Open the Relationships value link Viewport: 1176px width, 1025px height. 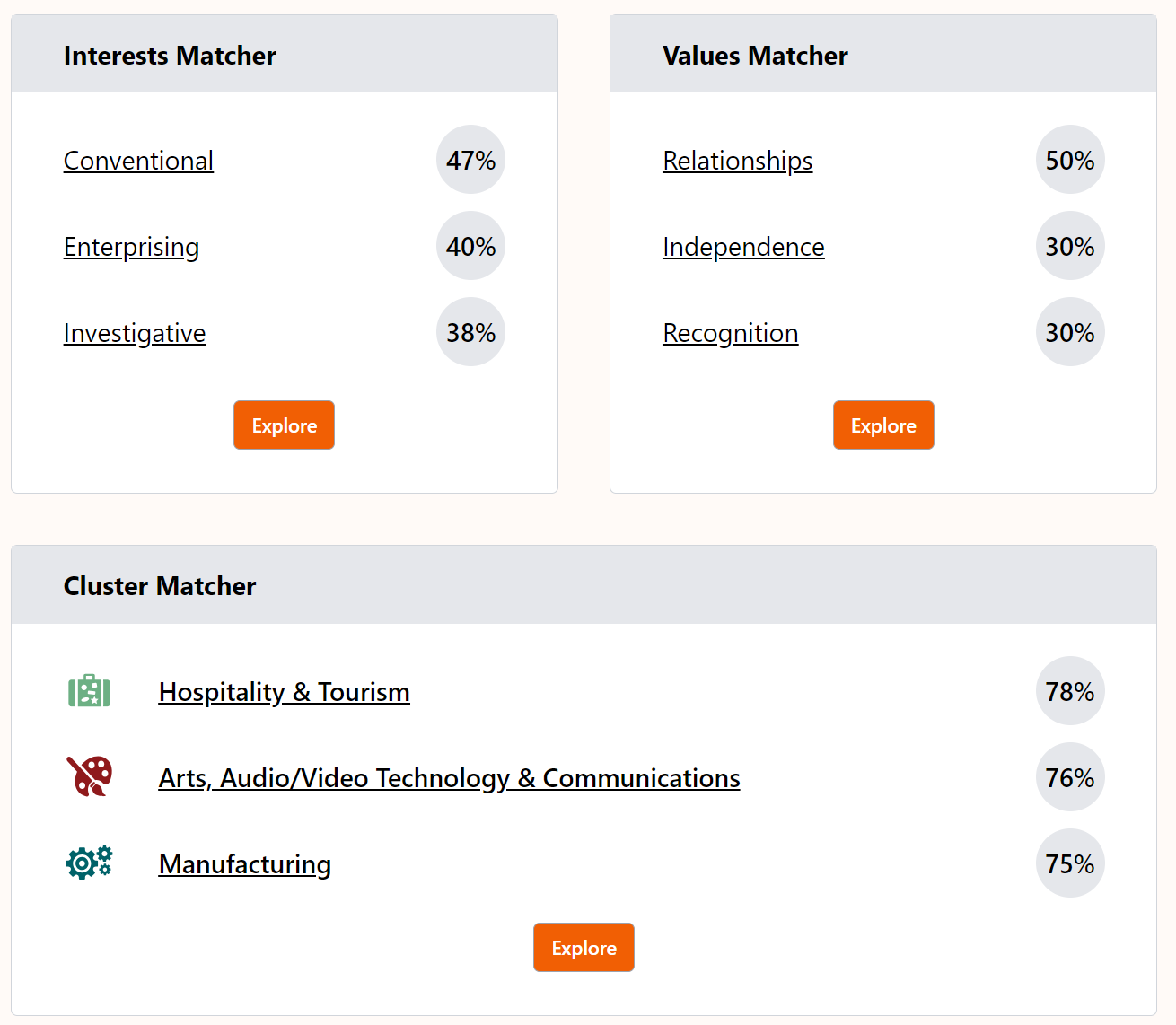point(737,161)
